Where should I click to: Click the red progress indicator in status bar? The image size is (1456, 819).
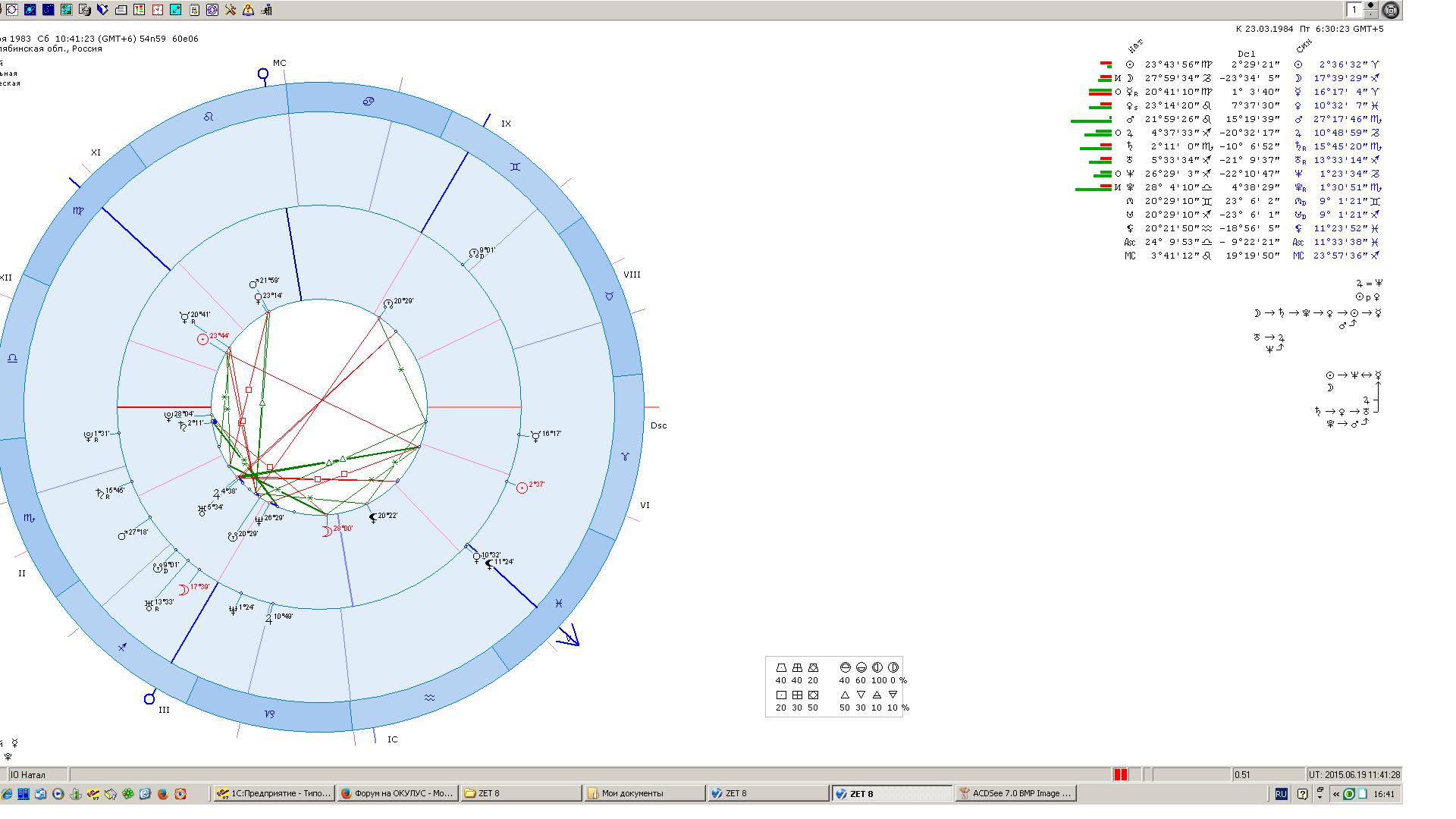click(1121, 774)
